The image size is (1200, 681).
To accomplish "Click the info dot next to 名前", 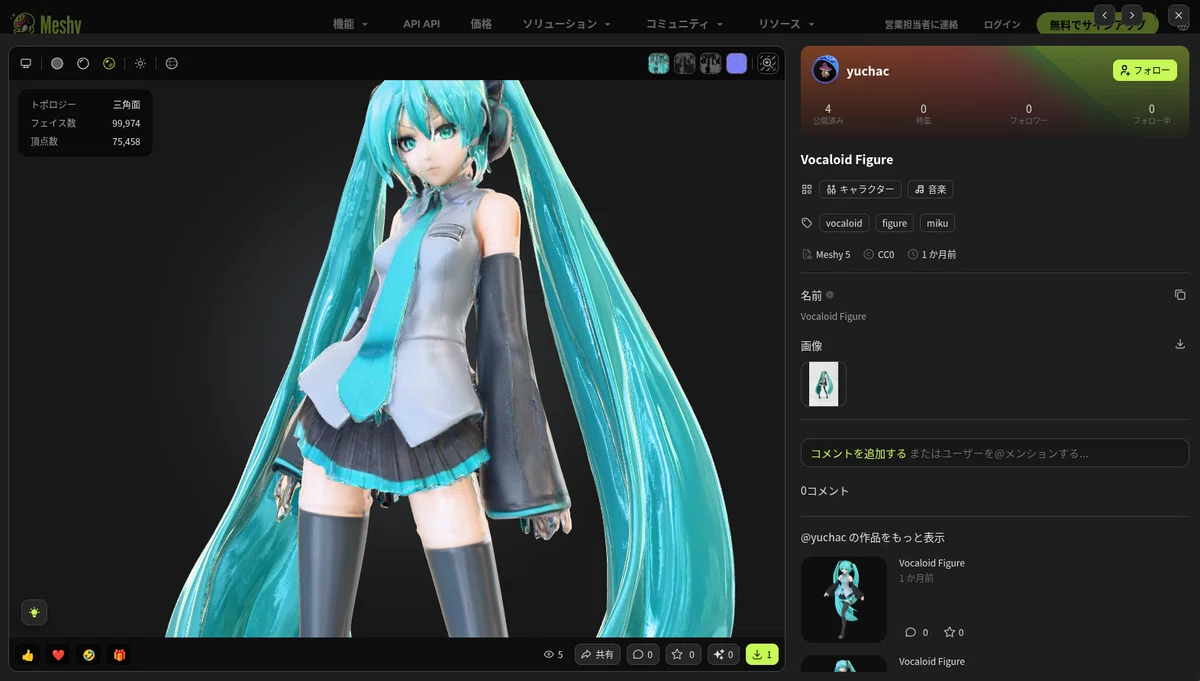I will [830, 295].
